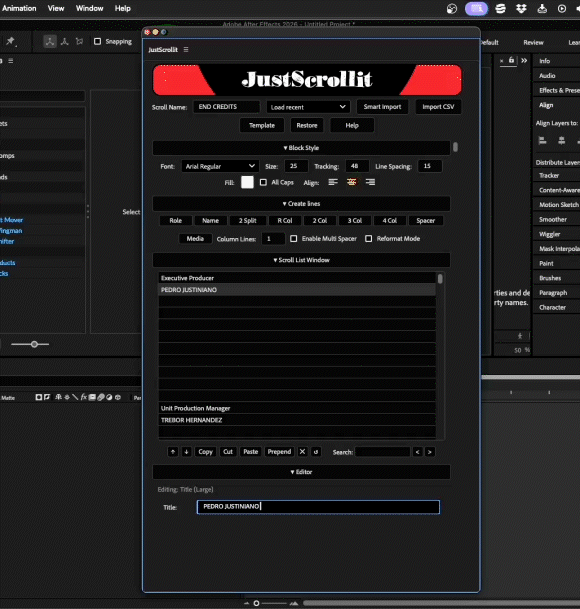Image resolution: width=580 pixels, height=609 pixels.
Task: Toggle the Snapping checkbox in toolbar
Action: pos(98,41)
